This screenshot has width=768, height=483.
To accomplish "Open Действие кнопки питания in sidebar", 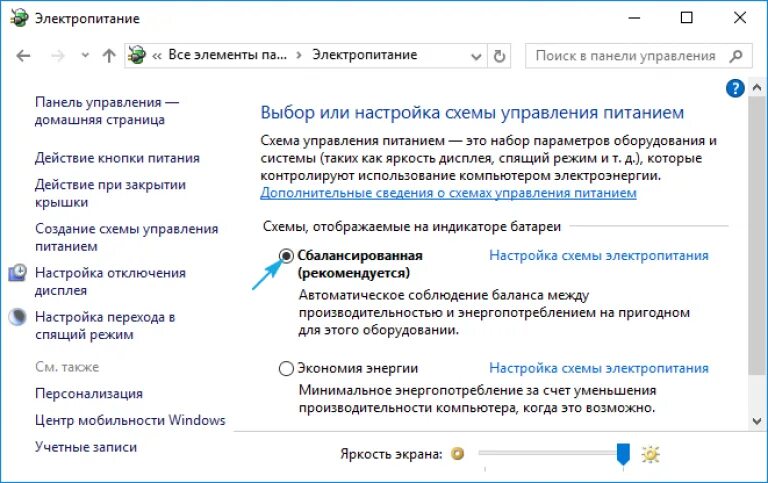I will coord(118,158).
